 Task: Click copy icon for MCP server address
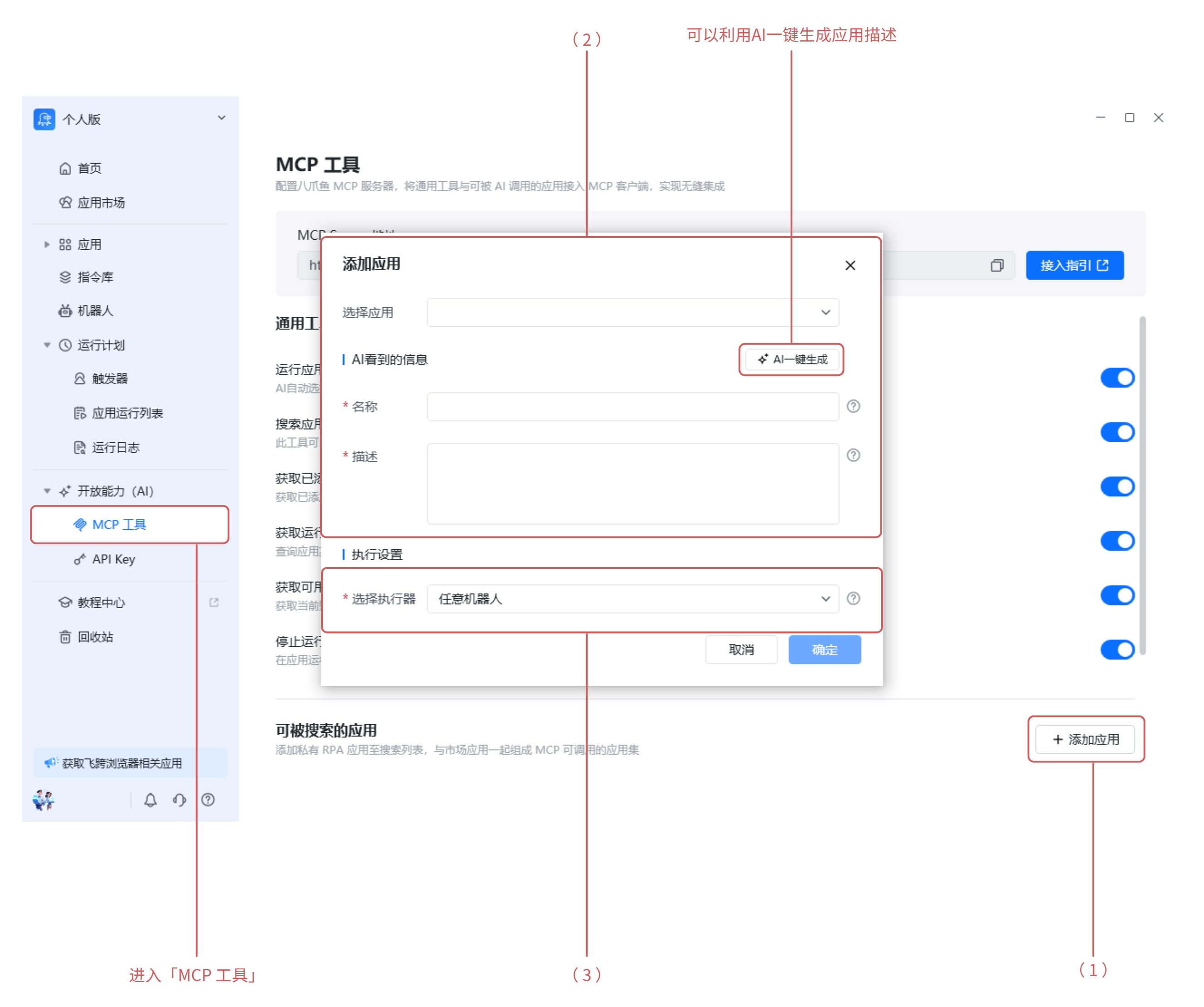[998, 266]
